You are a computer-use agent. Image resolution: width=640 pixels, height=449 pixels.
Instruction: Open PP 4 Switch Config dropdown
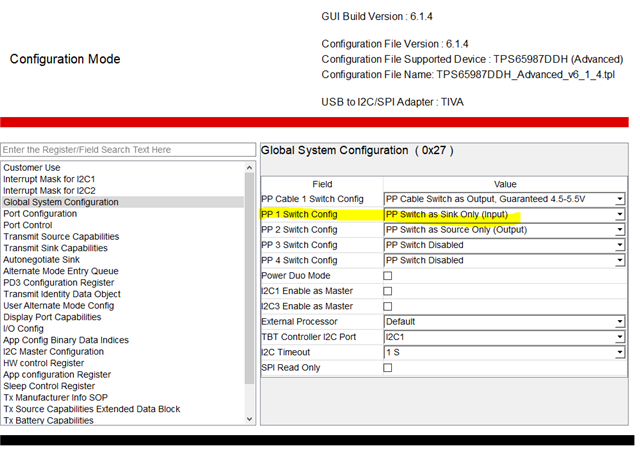[x=504, y=260]
